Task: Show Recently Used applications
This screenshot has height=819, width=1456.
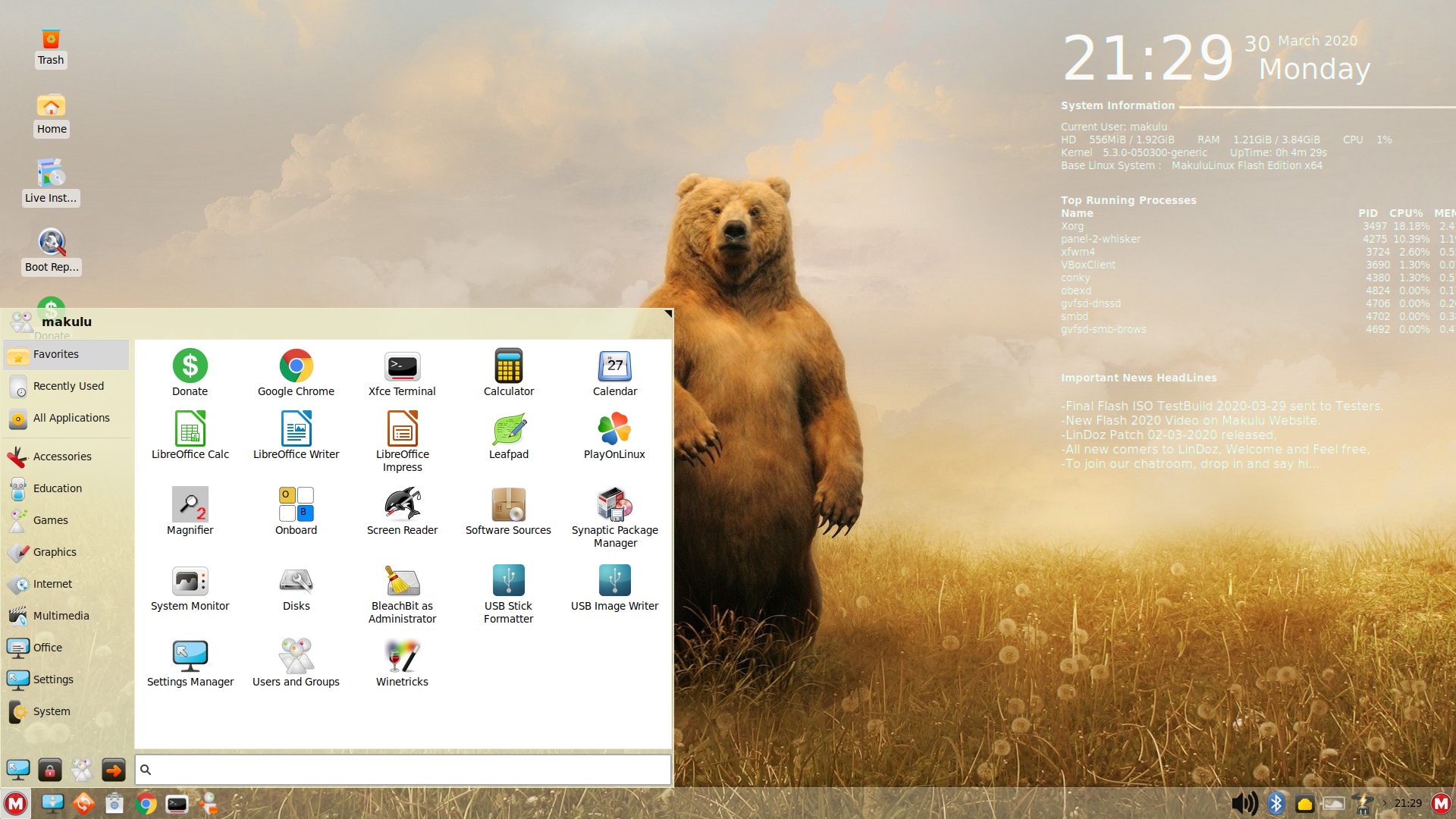Action: click(x=66, y=386)
